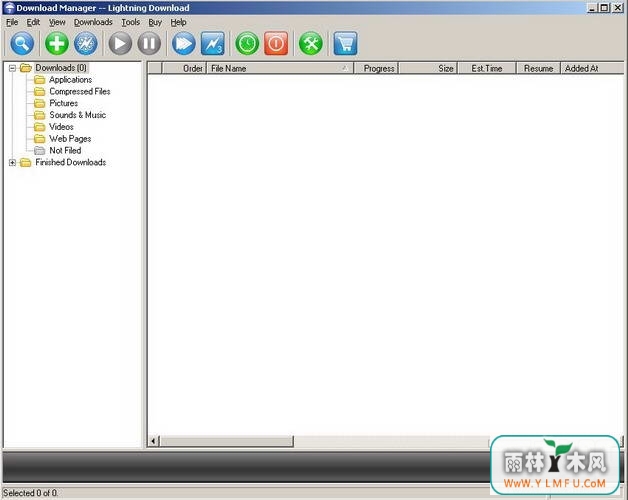
Task: Sort by the Progress column header
Action: click(x=376, y=69)
